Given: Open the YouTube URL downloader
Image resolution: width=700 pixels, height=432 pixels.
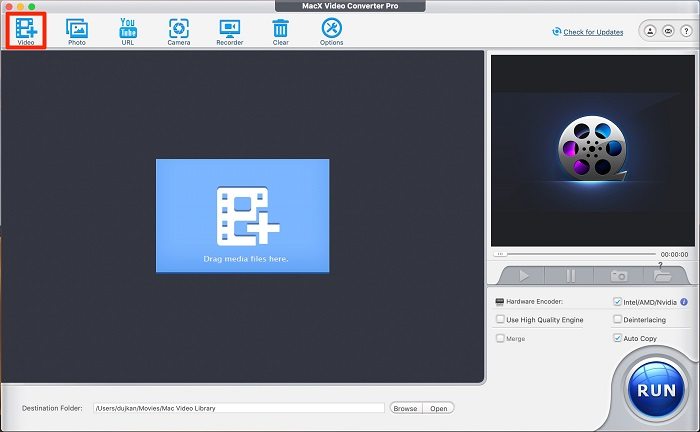Looking at the screenshot, I should point(128,31).
